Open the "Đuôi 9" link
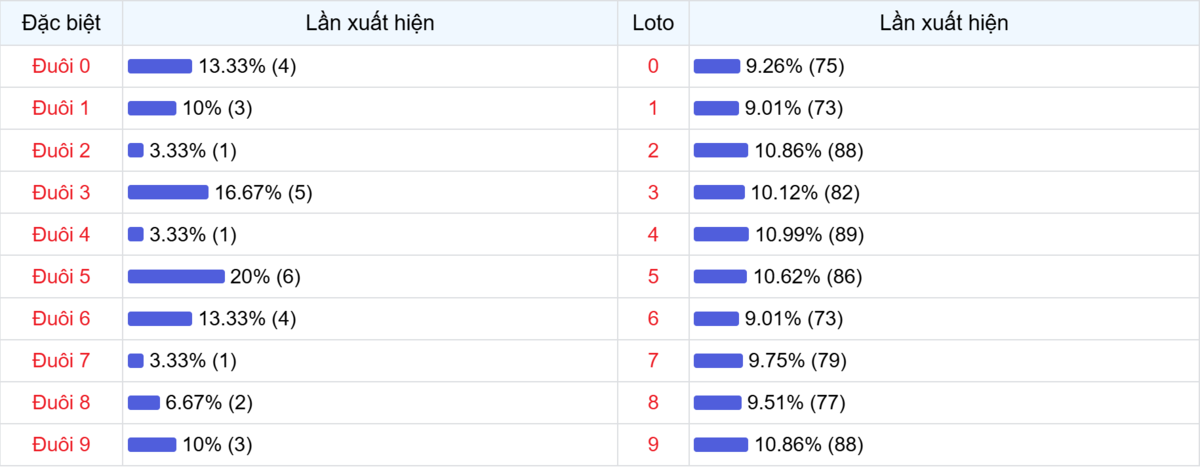The height and width of the screenshot is (467, 1200). pos(61,445)
